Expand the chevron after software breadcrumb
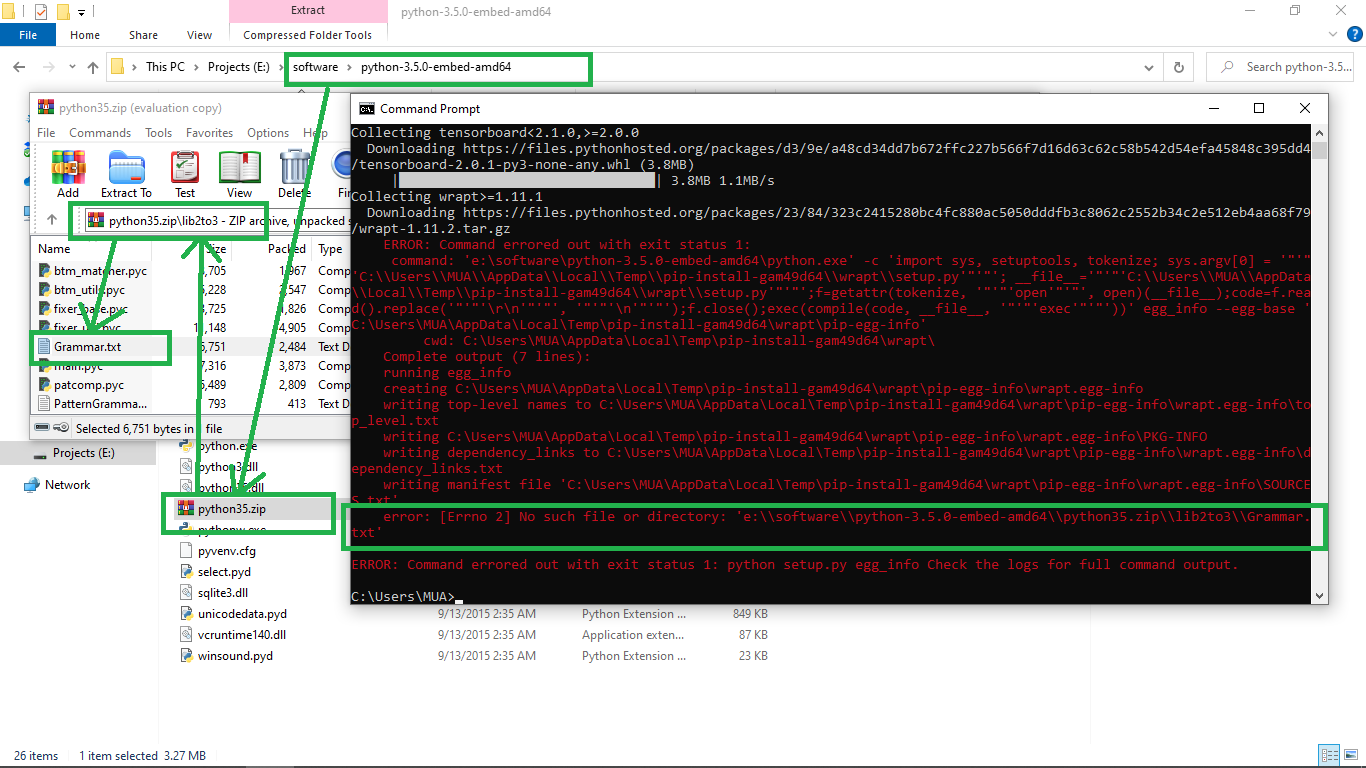Image resolution: width=1366 pixels, height=768 pixels. click(349, 67)
